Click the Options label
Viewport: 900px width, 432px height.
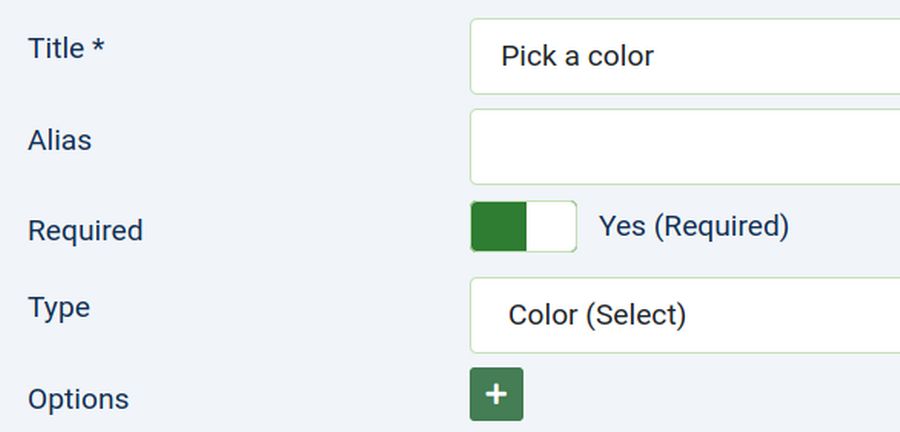tap(78, 399)
